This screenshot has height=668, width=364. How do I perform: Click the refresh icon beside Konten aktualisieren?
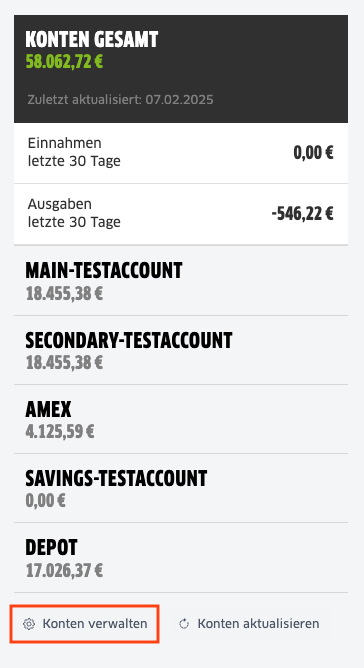184,624
